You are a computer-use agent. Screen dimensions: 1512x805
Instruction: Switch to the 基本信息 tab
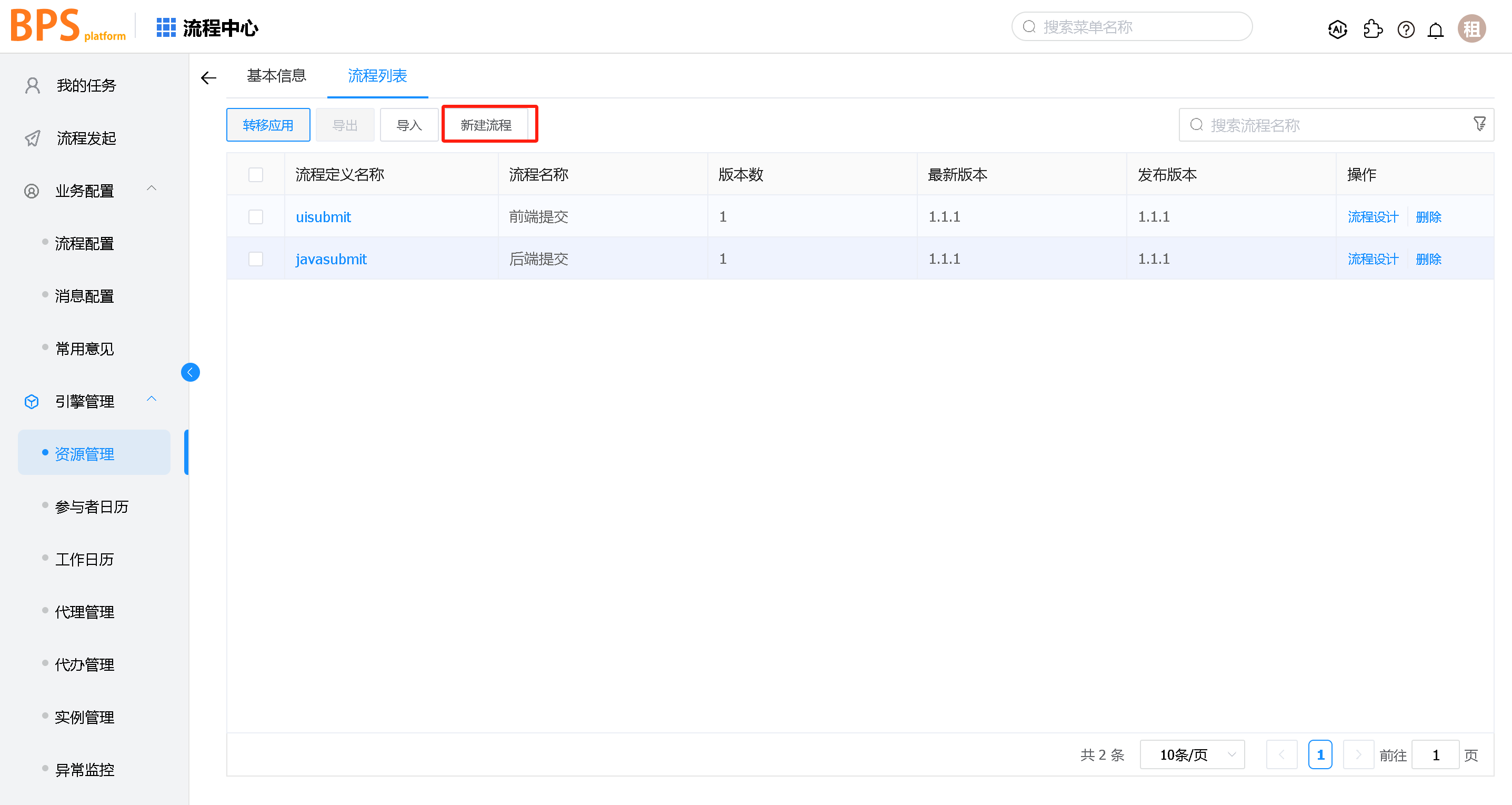276,76
